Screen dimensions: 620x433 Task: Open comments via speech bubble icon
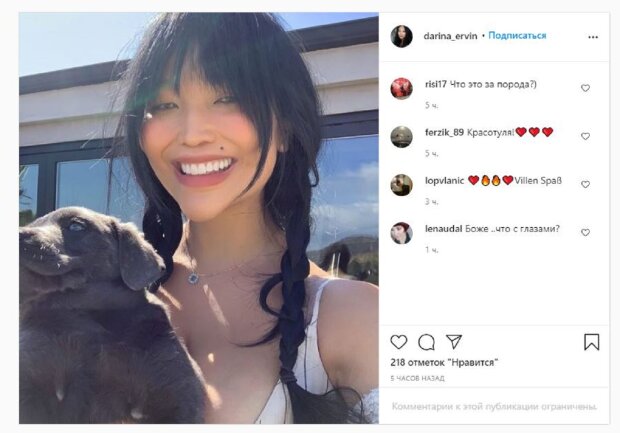(426, 342)
